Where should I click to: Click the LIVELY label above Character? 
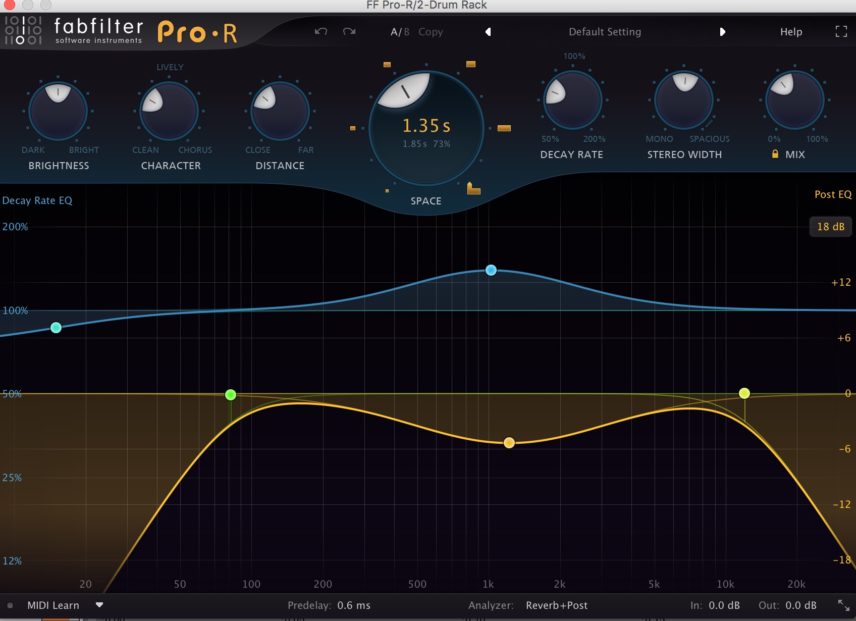point(170,67)
